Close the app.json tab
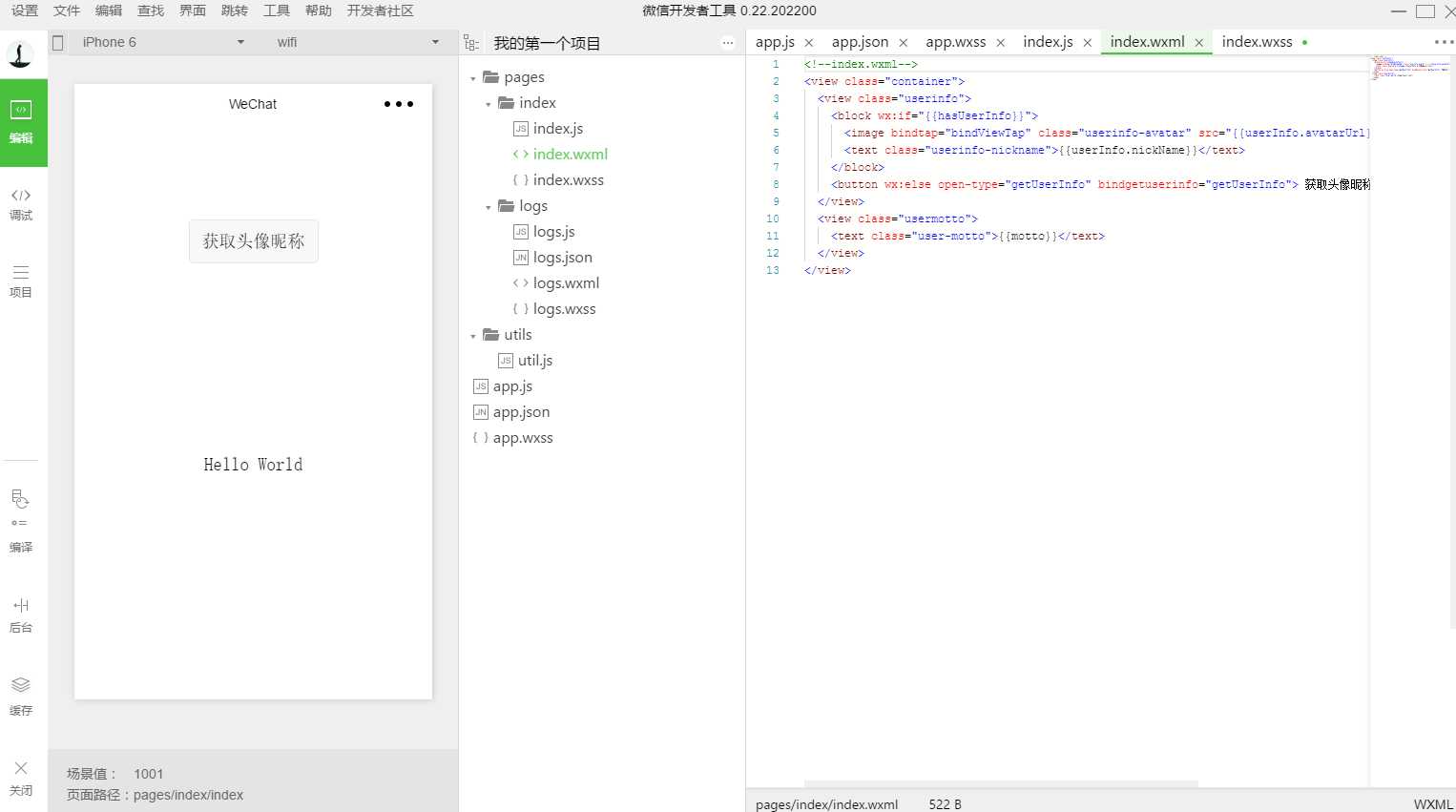This screenshot has height=812, width=1456. [903, 43]
